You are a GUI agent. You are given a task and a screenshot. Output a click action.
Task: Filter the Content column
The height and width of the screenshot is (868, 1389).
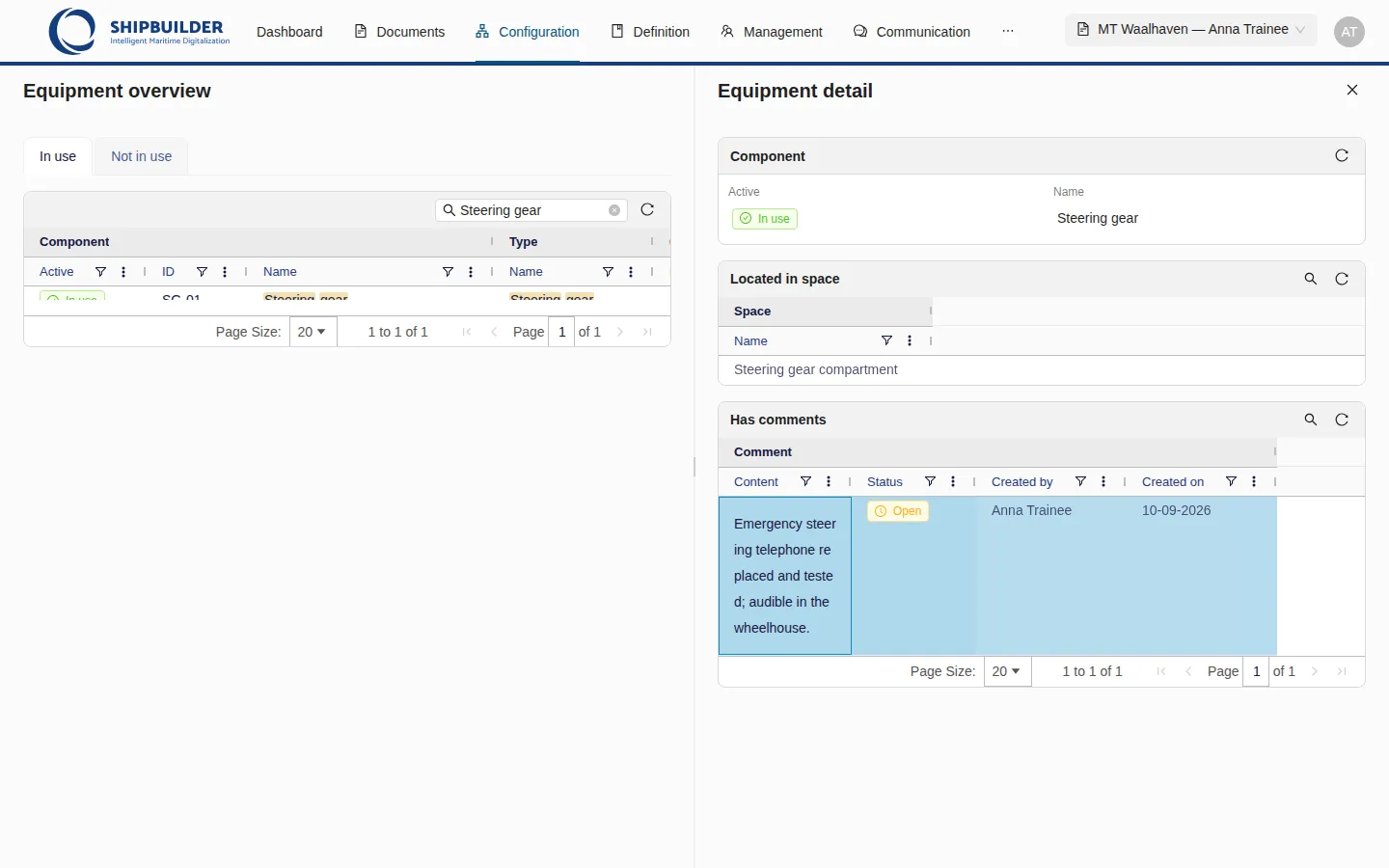805,482
